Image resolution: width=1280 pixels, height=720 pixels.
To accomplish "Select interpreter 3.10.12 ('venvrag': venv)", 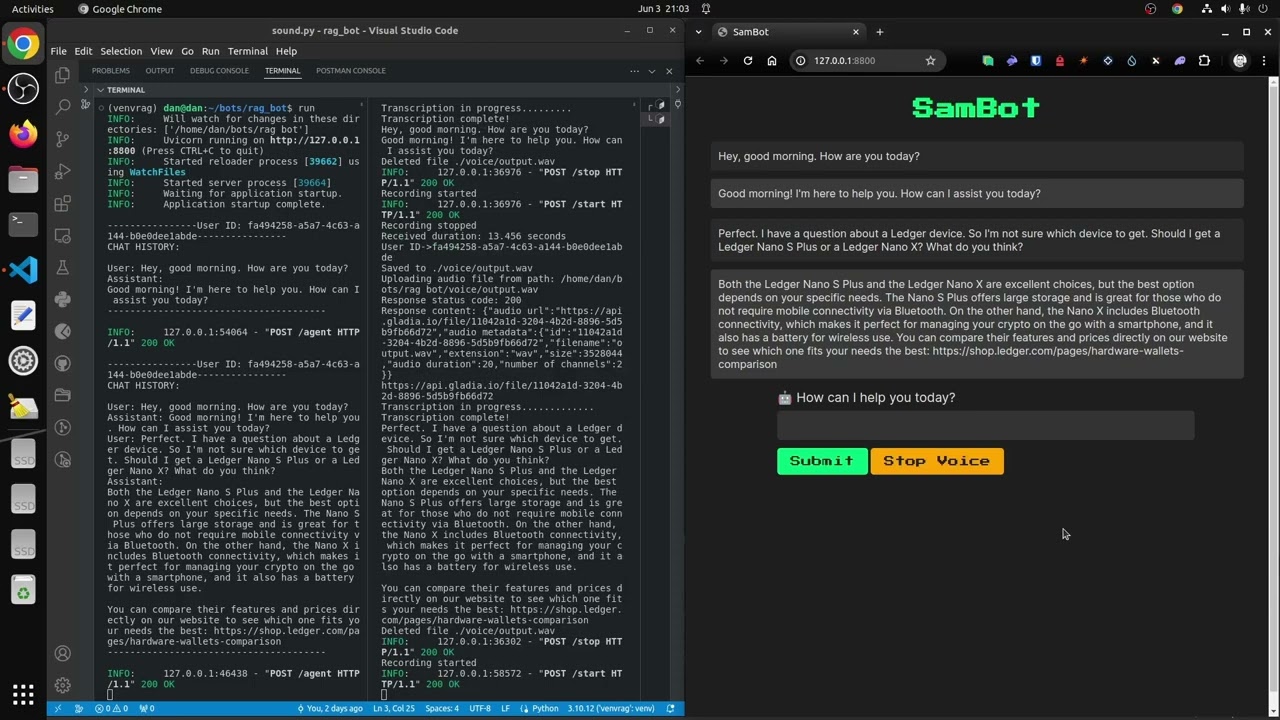I will (611, 708).
